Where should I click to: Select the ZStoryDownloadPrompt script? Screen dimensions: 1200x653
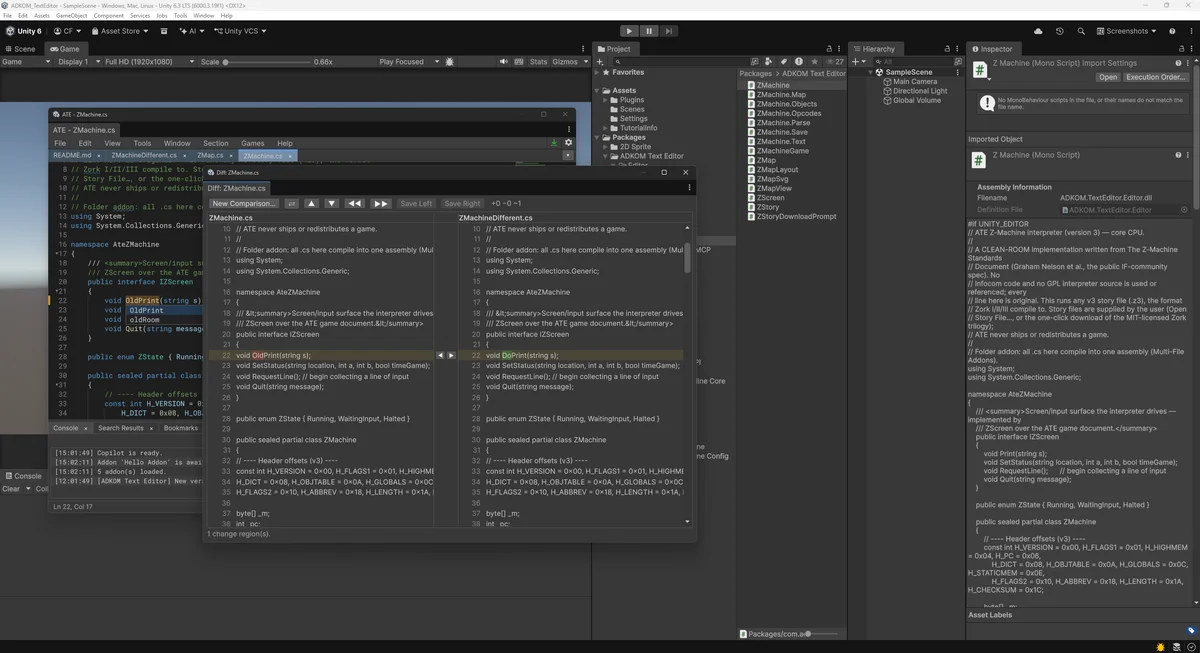coord(796,216)
